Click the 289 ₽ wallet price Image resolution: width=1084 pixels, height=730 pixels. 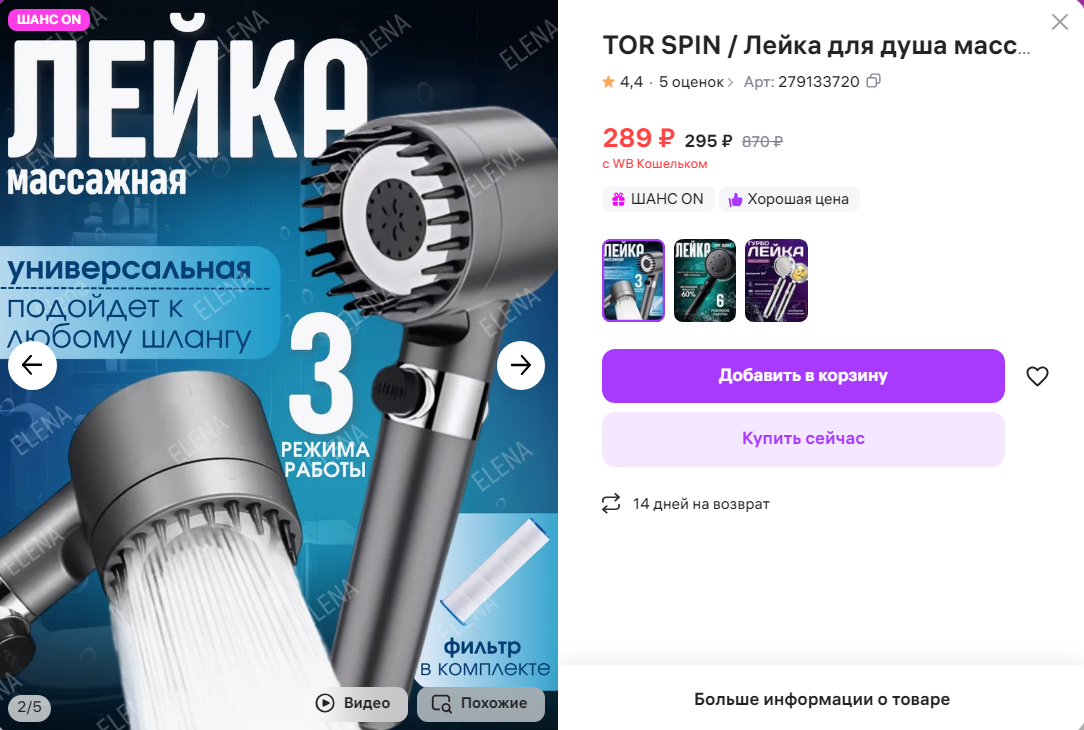(x=637, y=138)
